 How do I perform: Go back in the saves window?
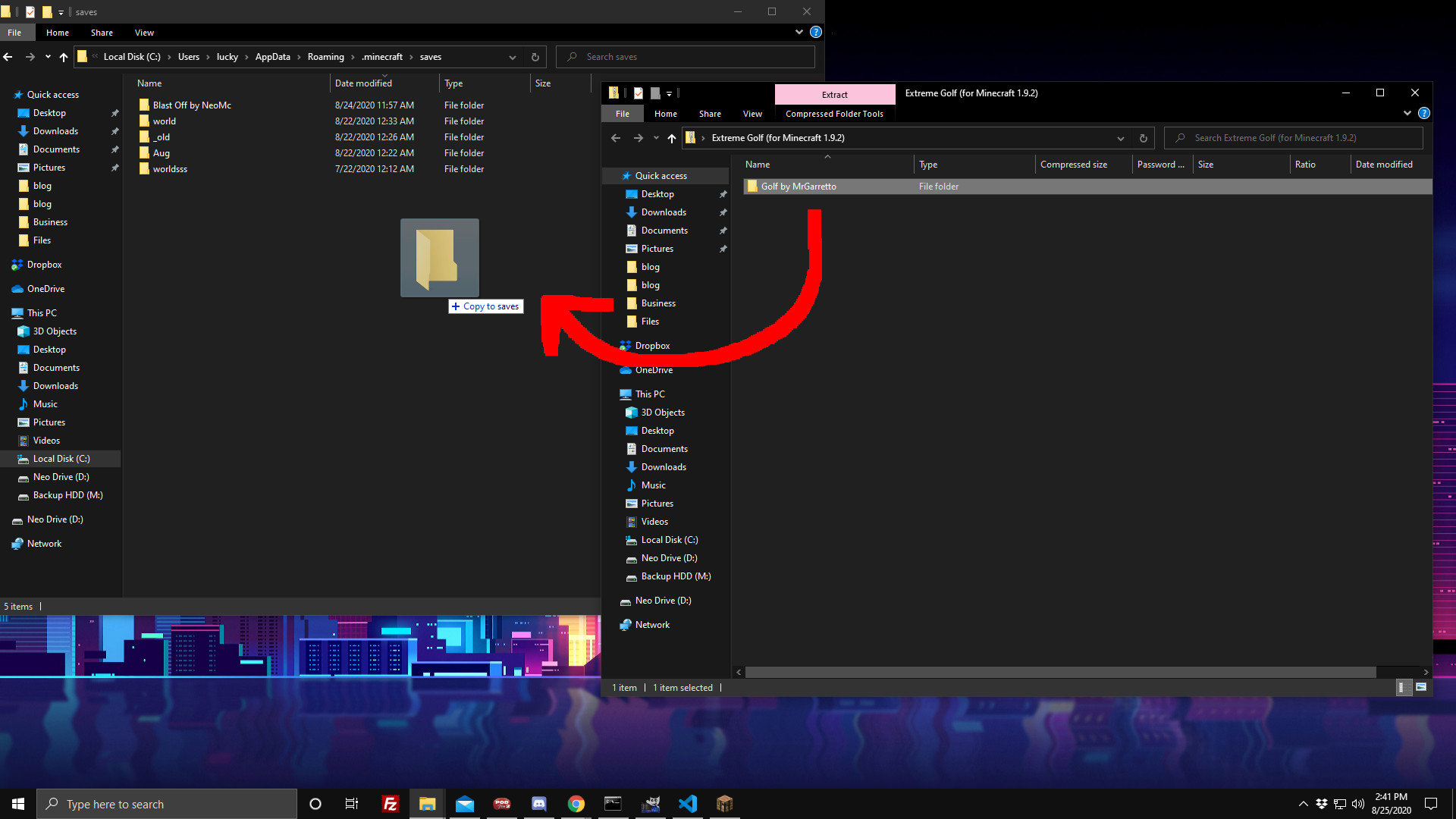(x=8, y=57)
